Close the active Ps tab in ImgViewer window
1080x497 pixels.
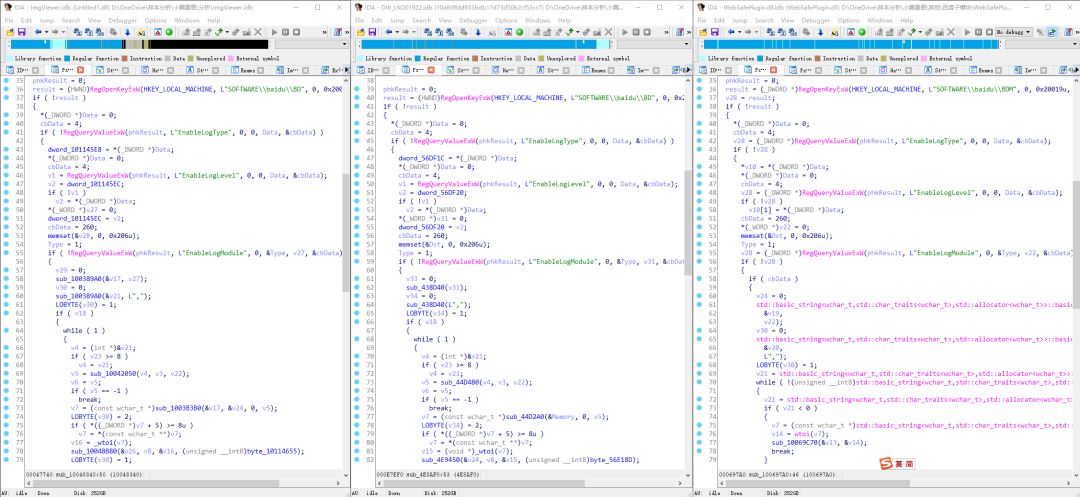81,70
